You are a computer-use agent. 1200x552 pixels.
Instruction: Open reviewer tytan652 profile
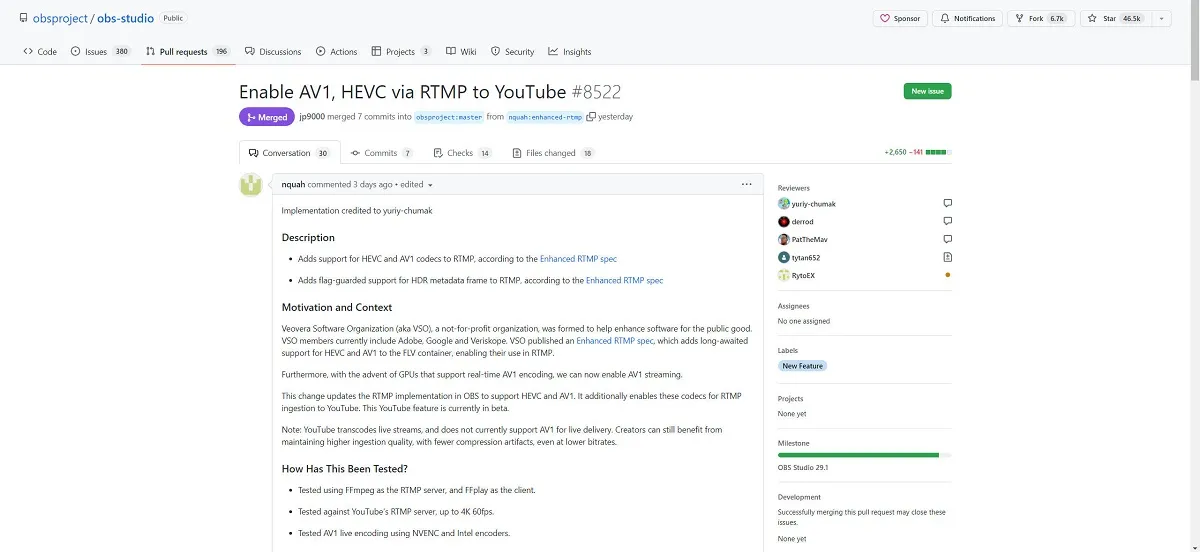click(806, 258)
